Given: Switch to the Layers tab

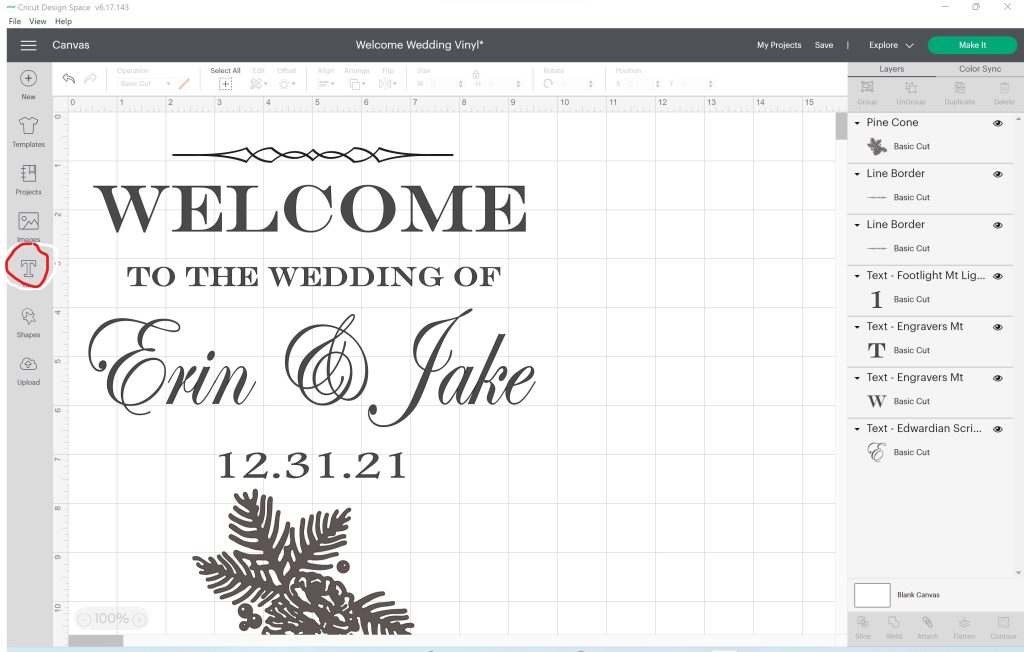Looking at the screenshot, I should tap(891, 69).
